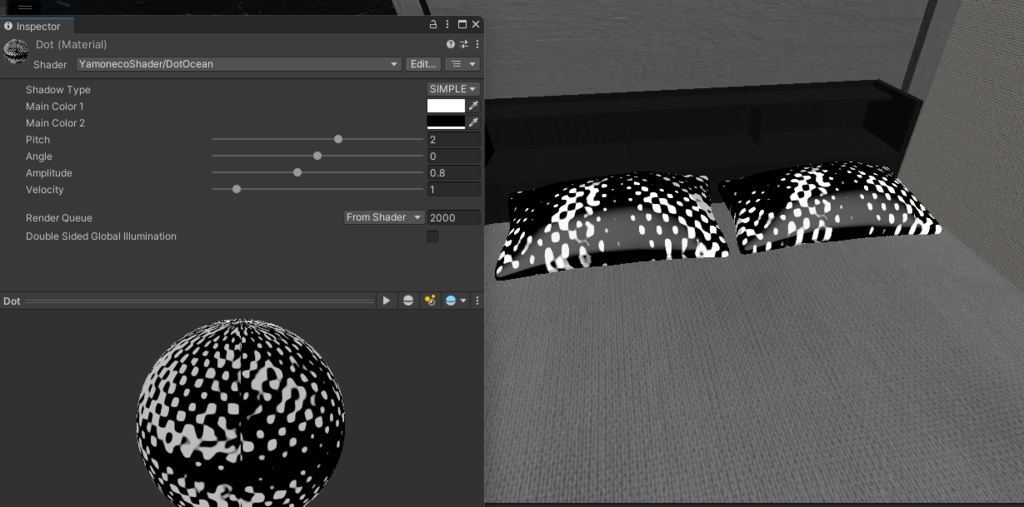Open the hamburger menu at top left
Image resolution: width=1024 pixels, height=507 pixels.
click(24, 7)
